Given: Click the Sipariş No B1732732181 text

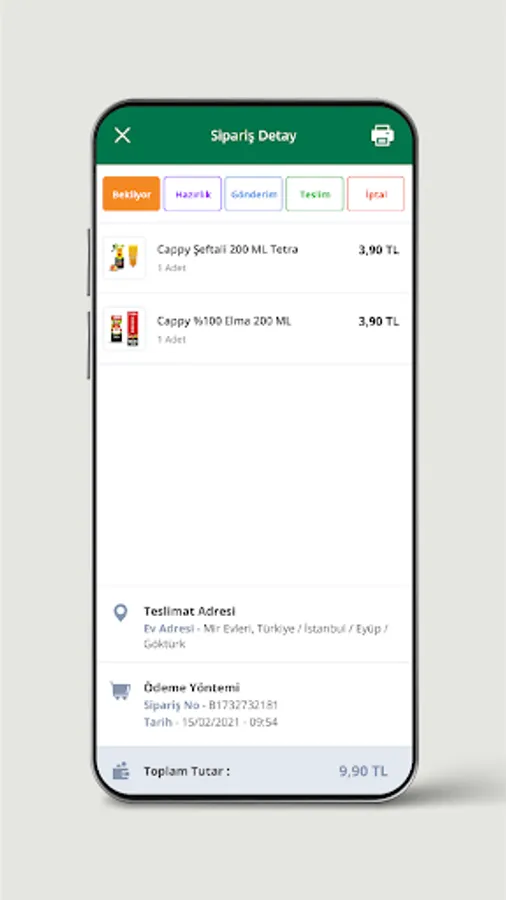Looking at the screenshot, I should [211, 705].
